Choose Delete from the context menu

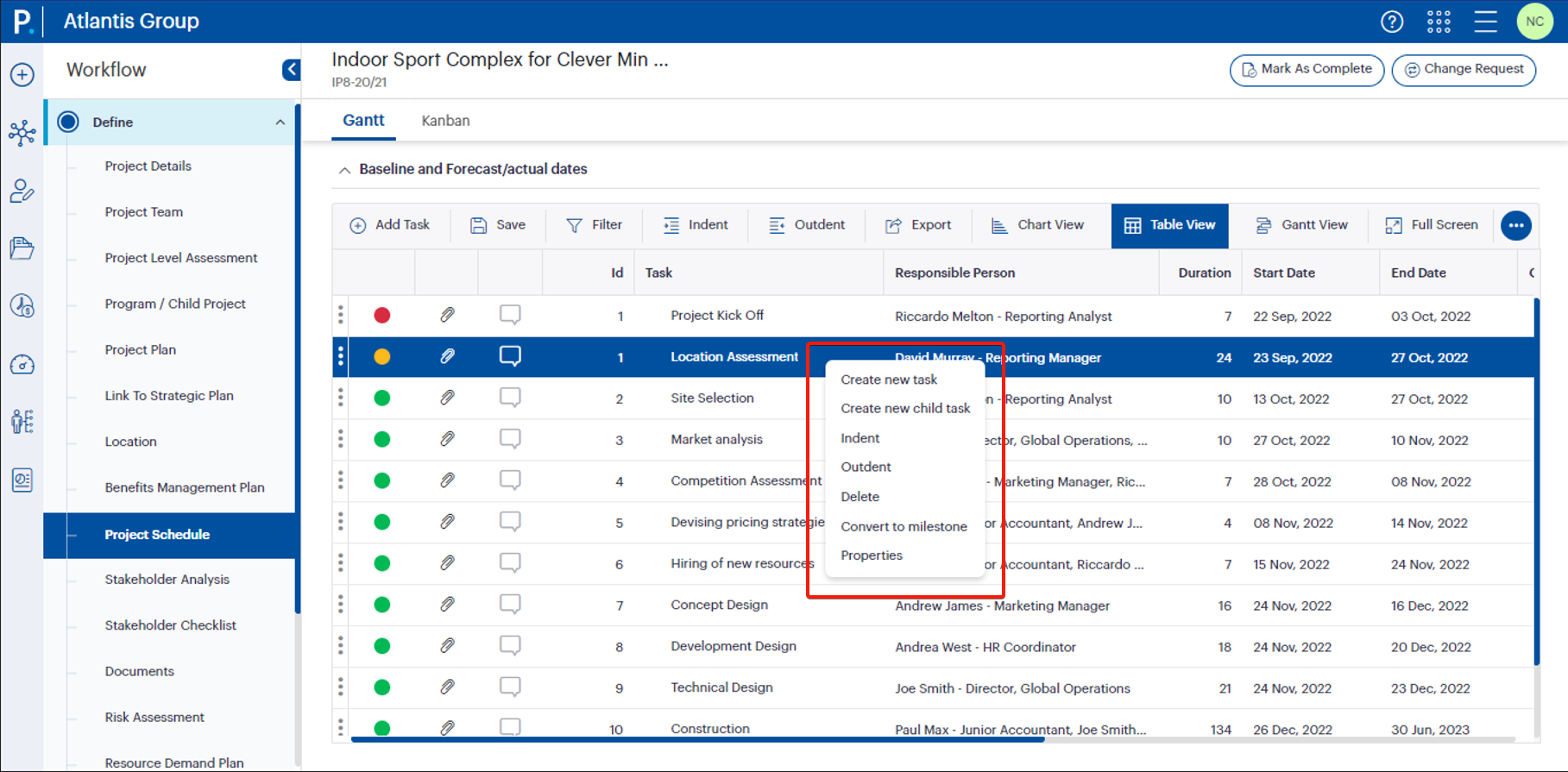tap(860, 497)
